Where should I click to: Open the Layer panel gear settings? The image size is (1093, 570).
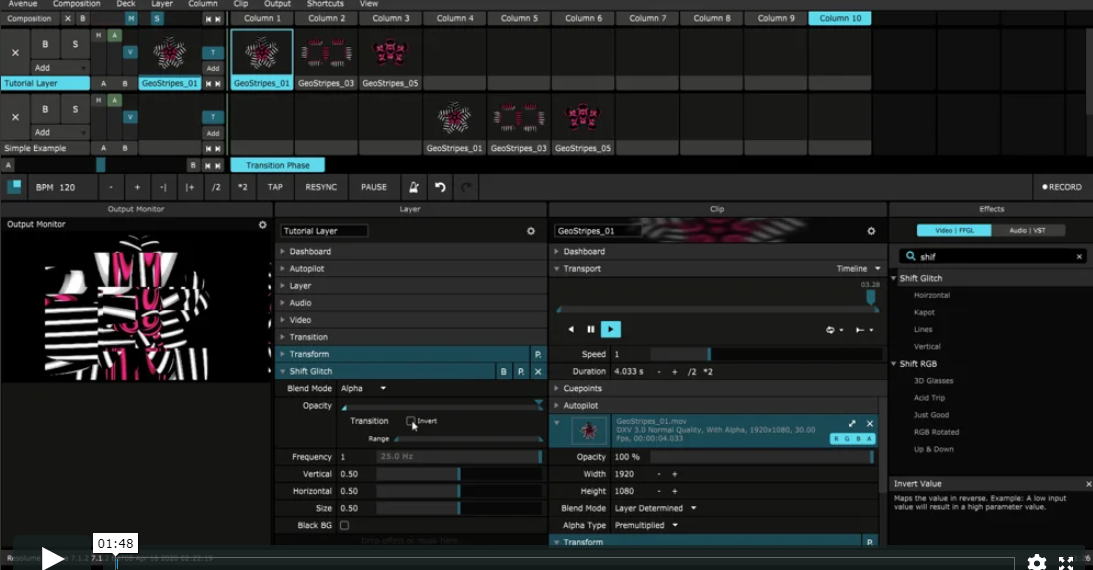pyautogui.click(x=531, y=231)
